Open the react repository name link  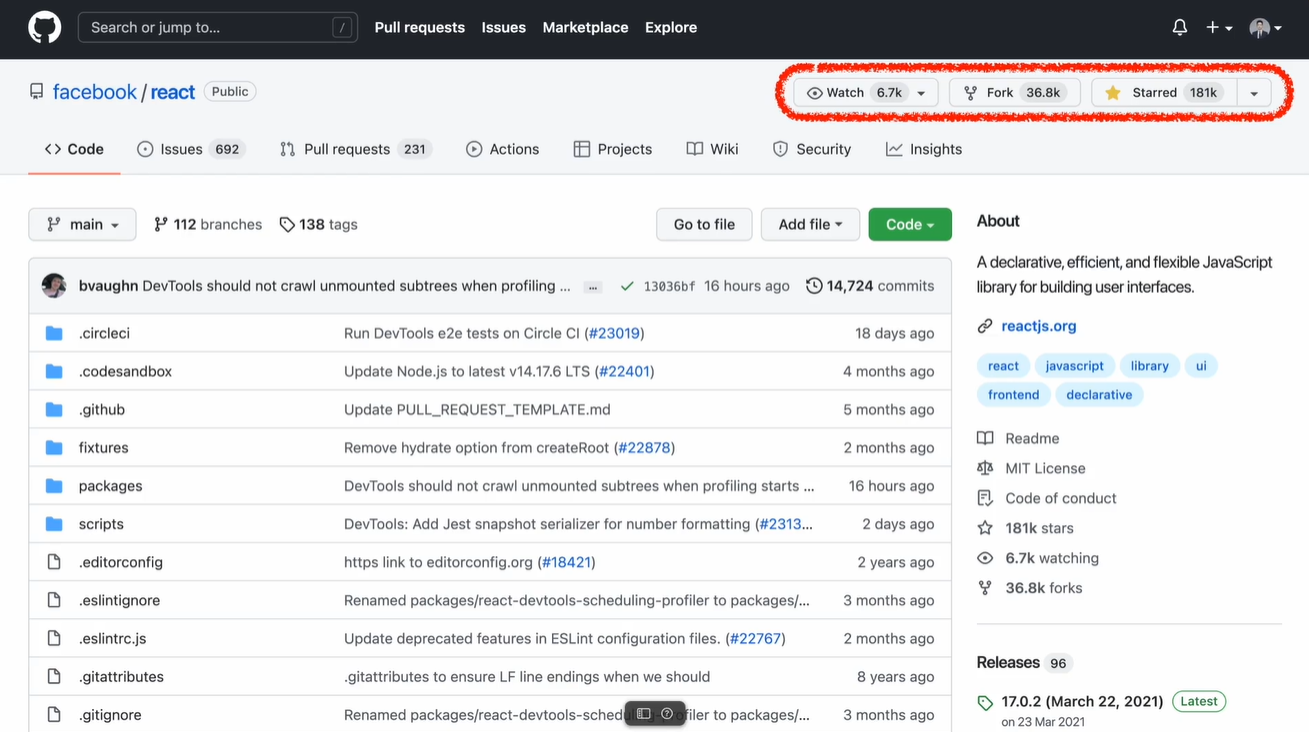pos(173,92)
